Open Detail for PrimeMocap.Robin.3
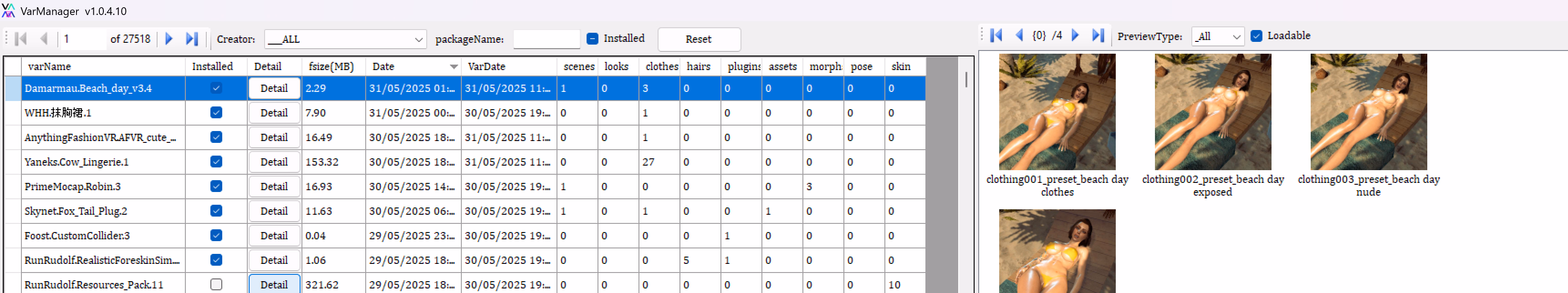The width and height of the screenshot is (1568, 293). pos(274,187)
